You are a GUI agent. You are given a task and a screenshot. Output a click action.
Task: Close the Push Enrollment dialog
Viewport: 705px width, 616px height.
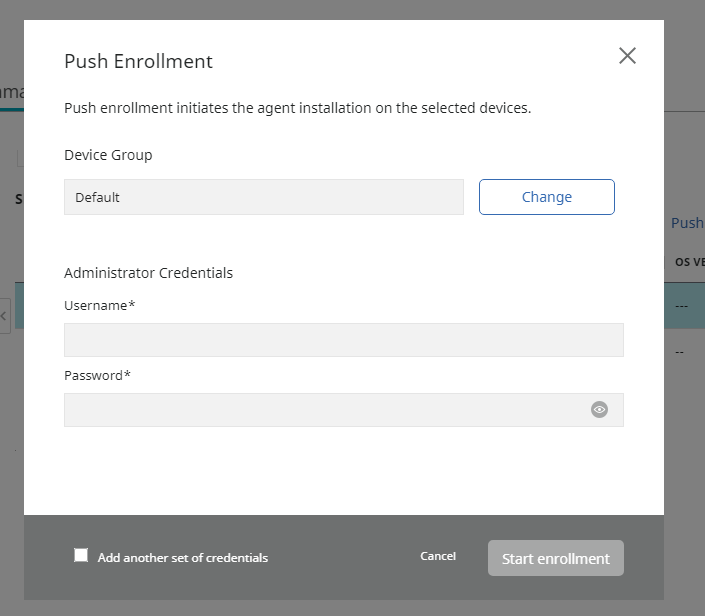pos(627,56)
